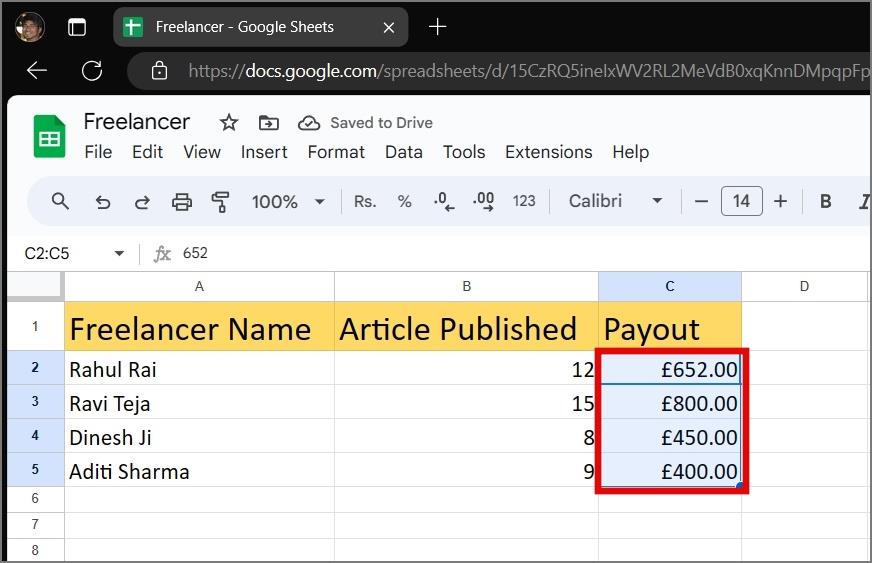Apply Rs. currency format
872x563 pixels.
[x=365, y=201]
